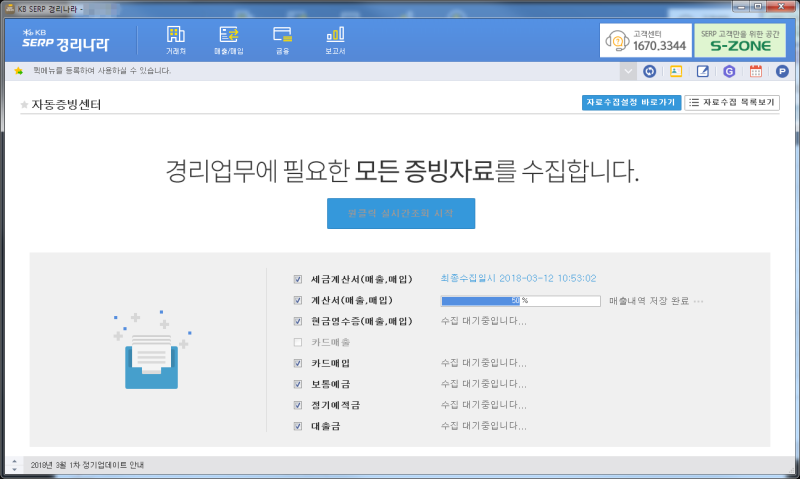Click the purple G hexagon icon
The image size is (800, 479).
[x=729, y=71]
